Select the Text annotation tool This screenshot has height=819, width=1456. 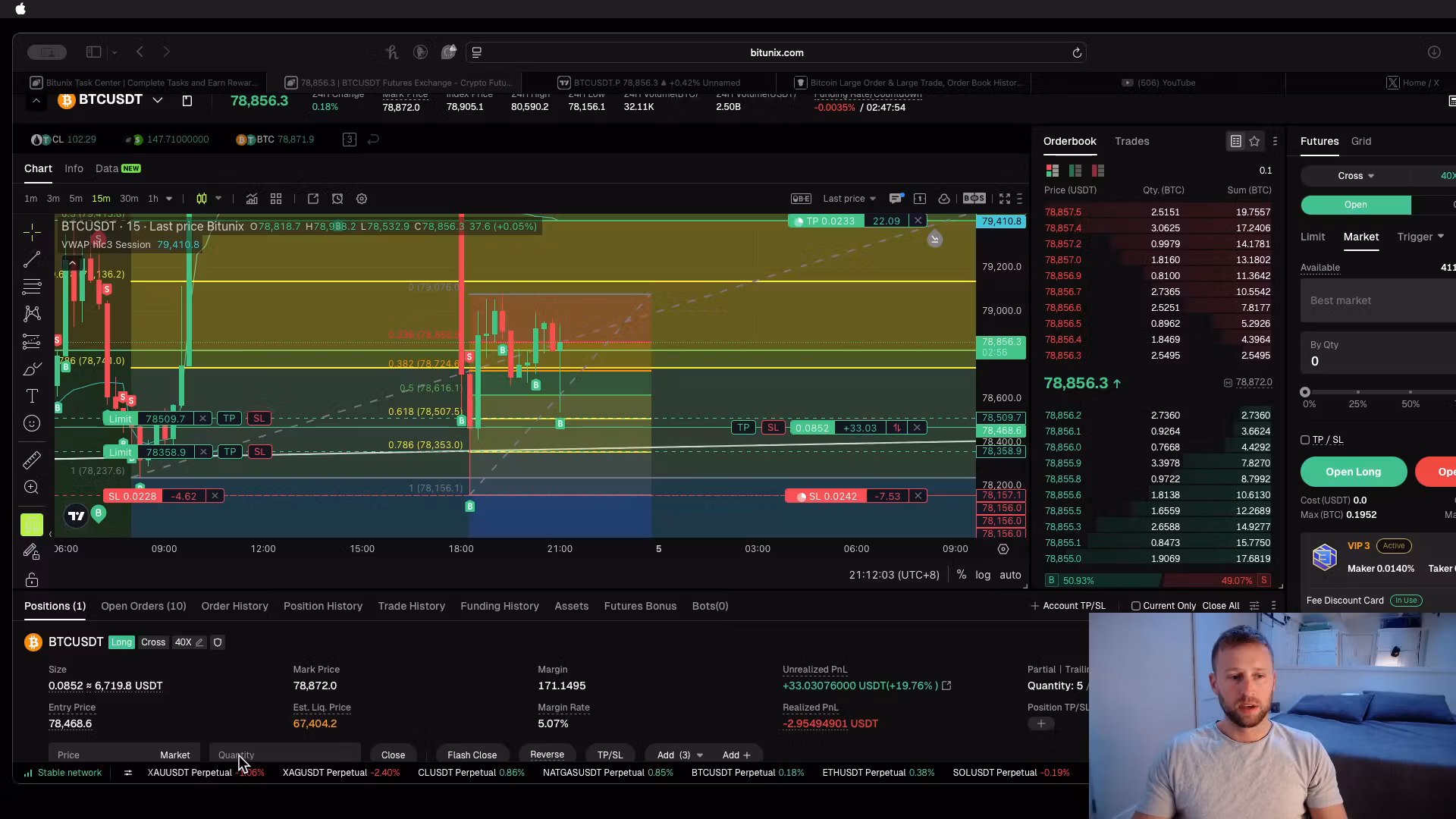point(32,396)
